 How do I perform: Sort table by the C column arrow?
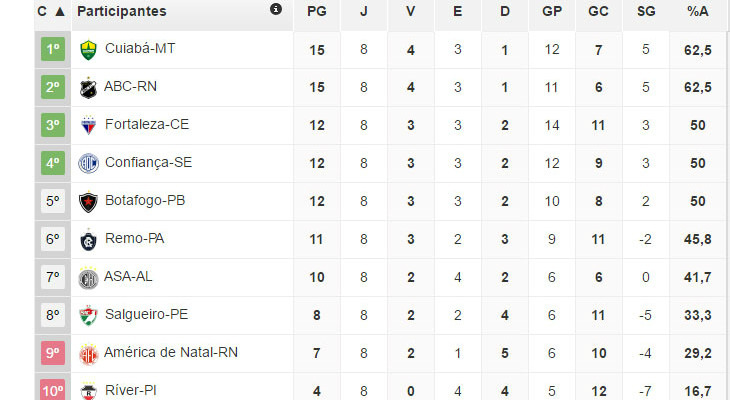click(60, 12)
